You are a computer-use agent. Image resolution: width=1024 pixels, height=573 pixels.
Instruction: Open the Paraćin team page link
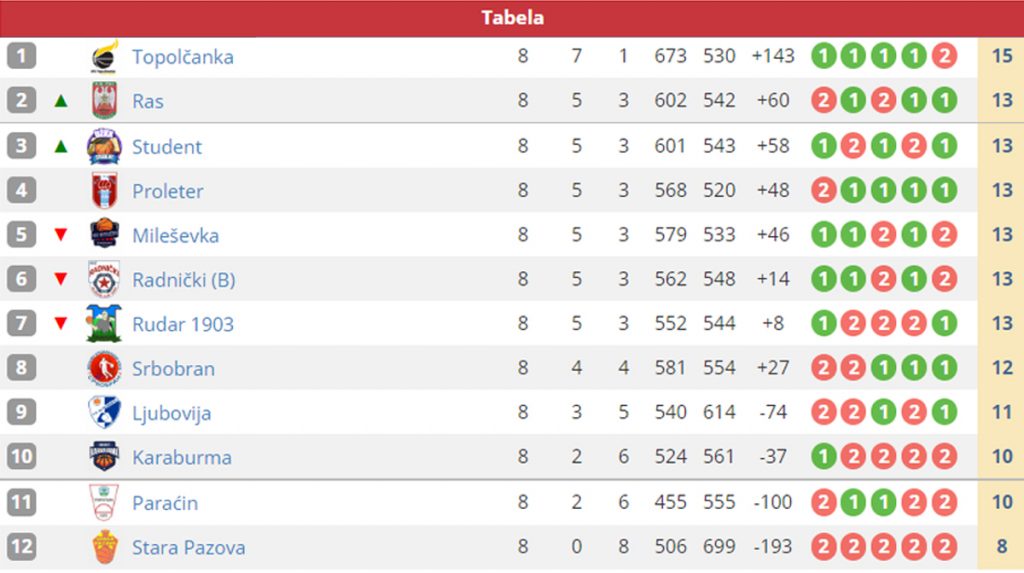click(x=164, y=503)
